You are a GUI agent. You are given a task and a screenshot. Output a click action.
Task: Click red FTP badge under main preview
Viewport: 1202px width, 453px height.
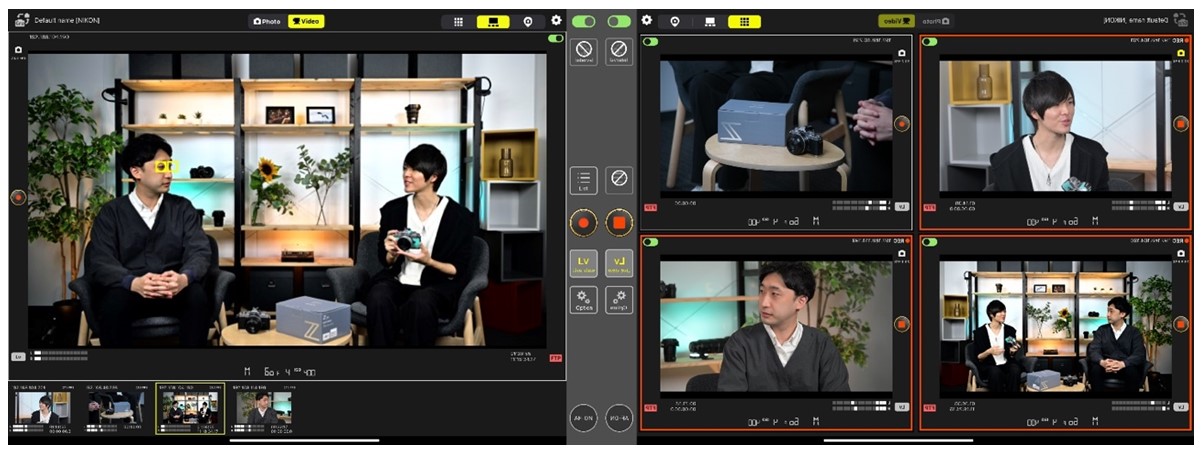(x=555, y=356)
